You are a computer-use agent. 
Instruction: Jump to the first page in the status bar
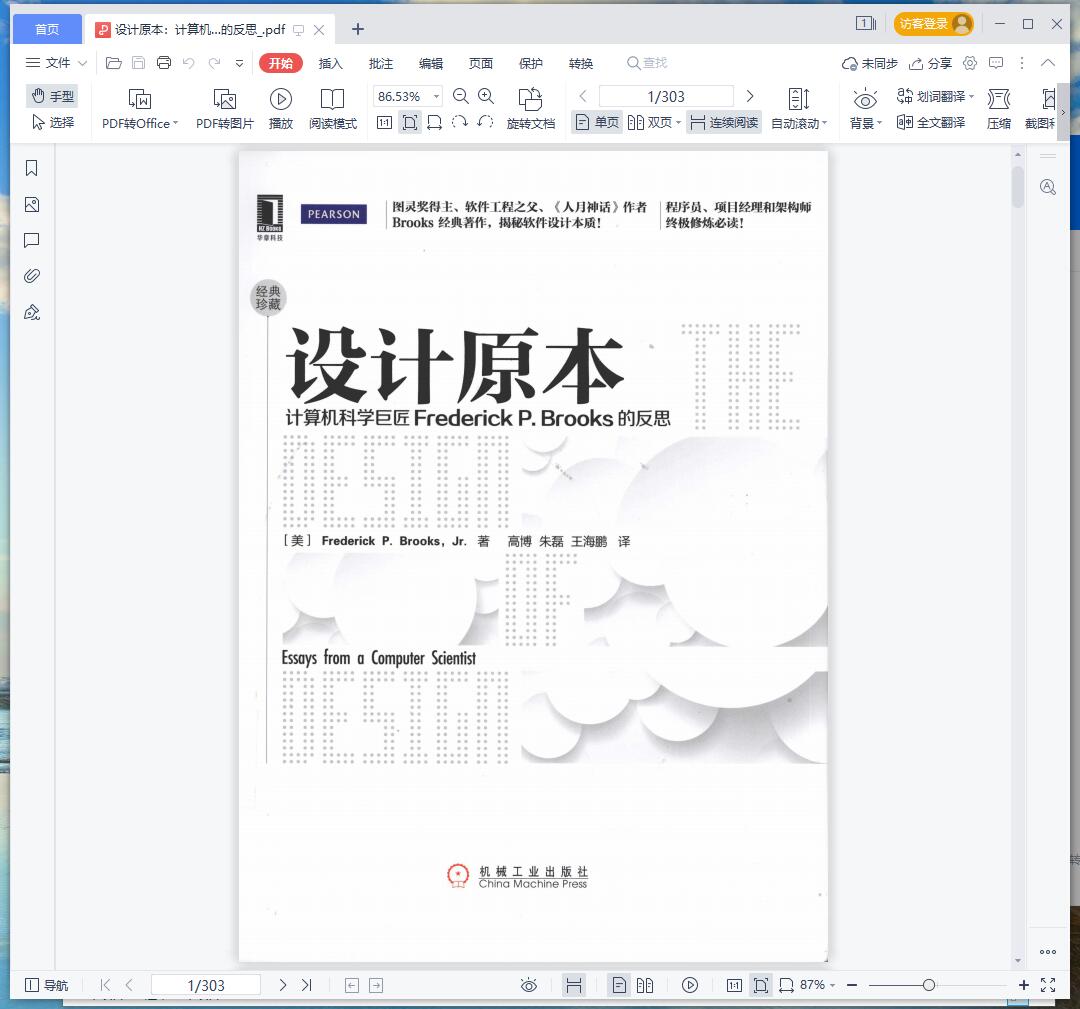tap(105, 985)
